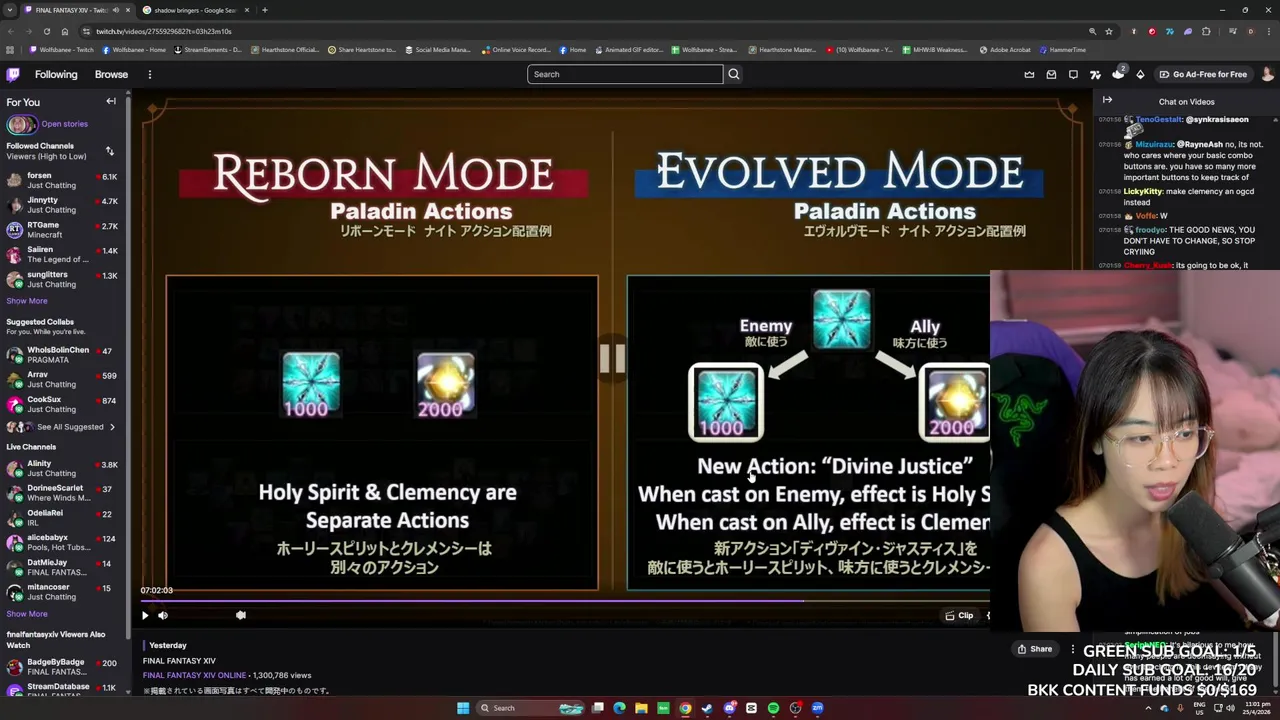Go to the Following page
1280x720 pixels.
point(56,74)
